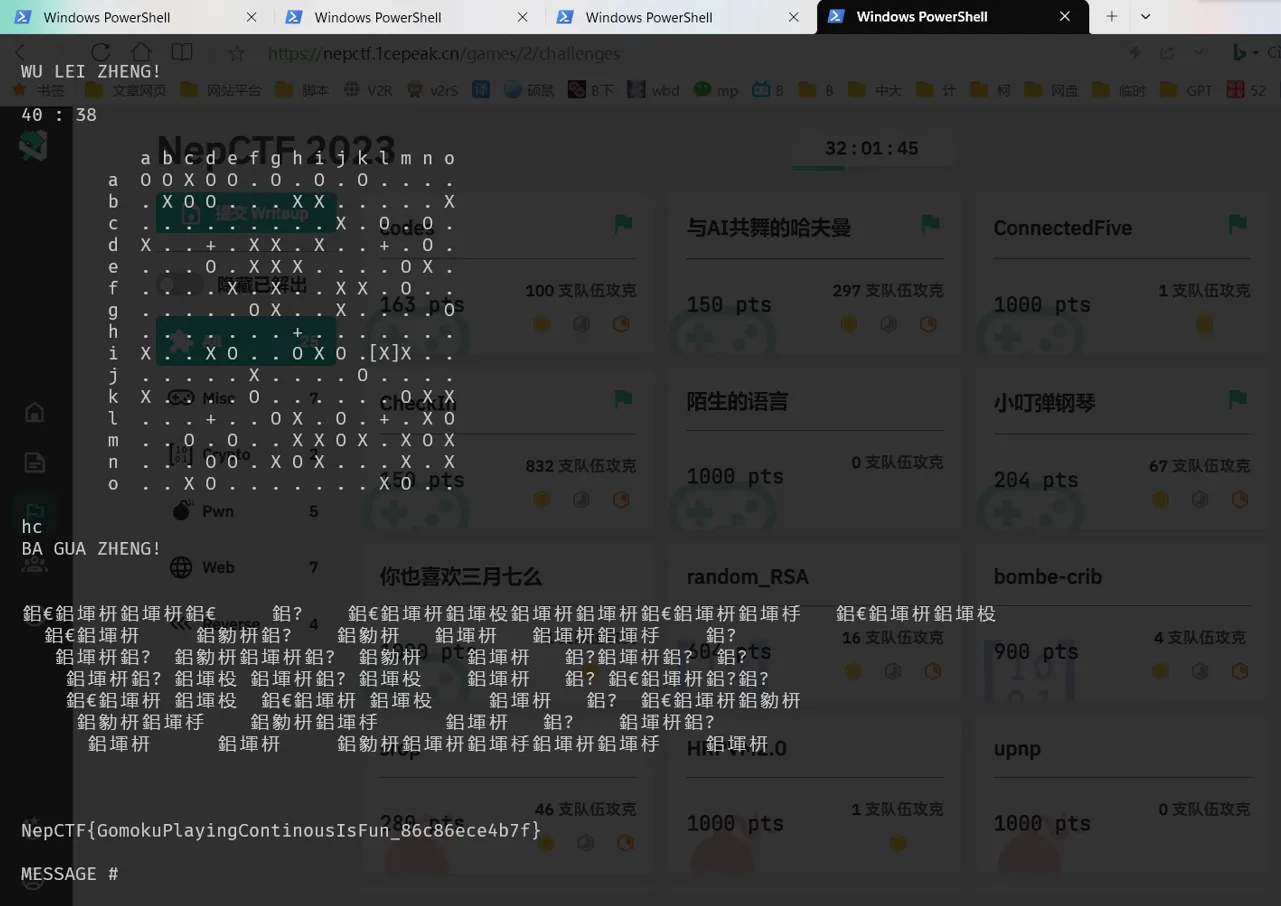The width and height of the screenshot is (1281, 906).
Task: Click the green flag on ConnectedFive card
Action: [1237, 224]
